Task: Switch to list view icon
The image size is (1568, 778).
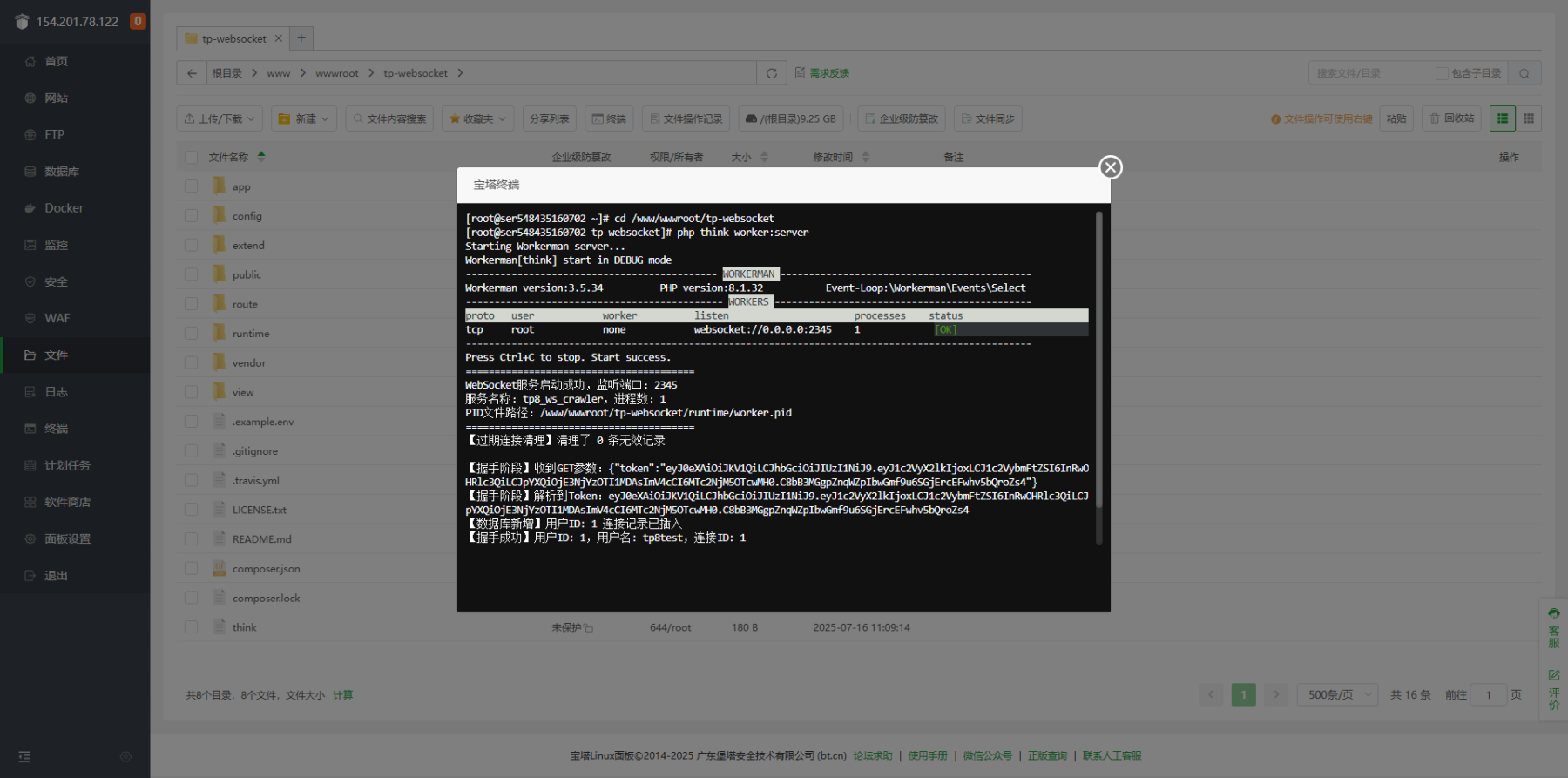Action: (x=1503, y=118)
